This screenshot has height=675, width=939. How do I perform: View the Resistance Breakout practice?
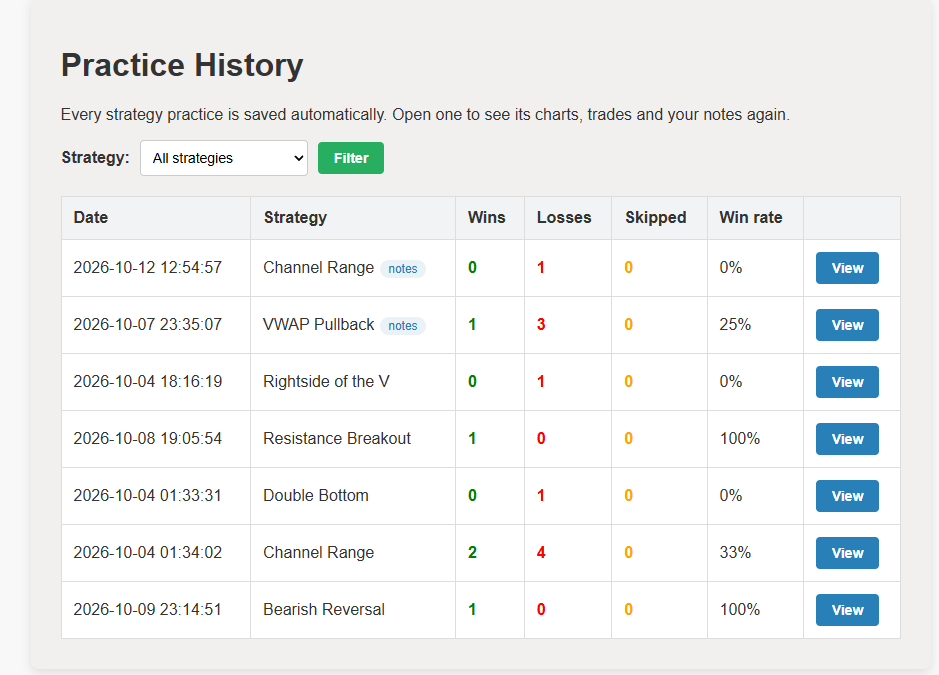[x=847, y=439]
